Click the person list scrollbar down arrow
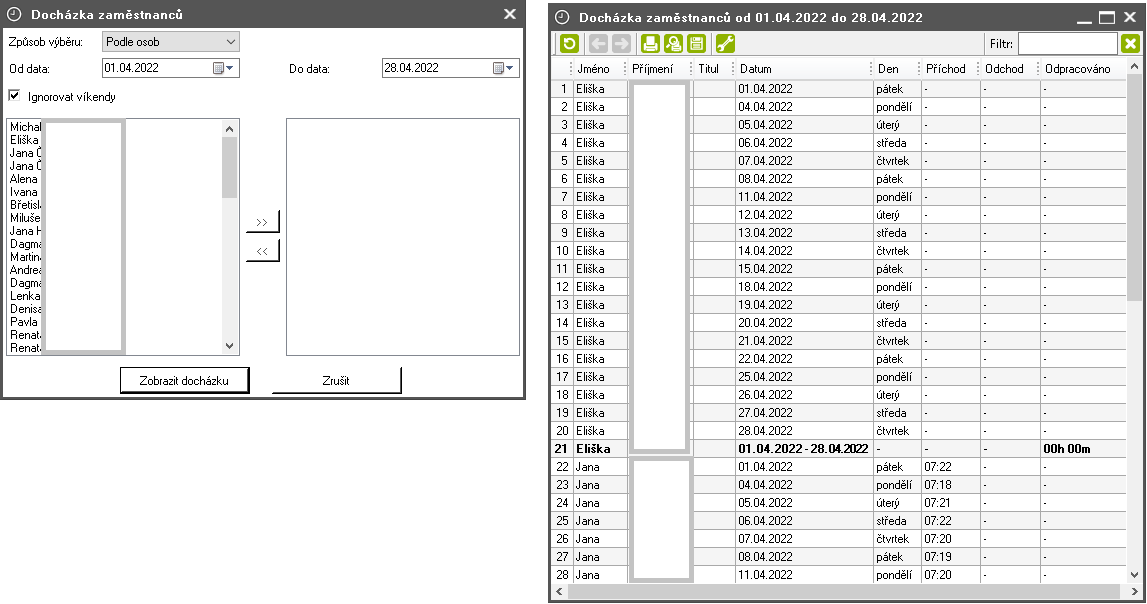 click(230, 346)
